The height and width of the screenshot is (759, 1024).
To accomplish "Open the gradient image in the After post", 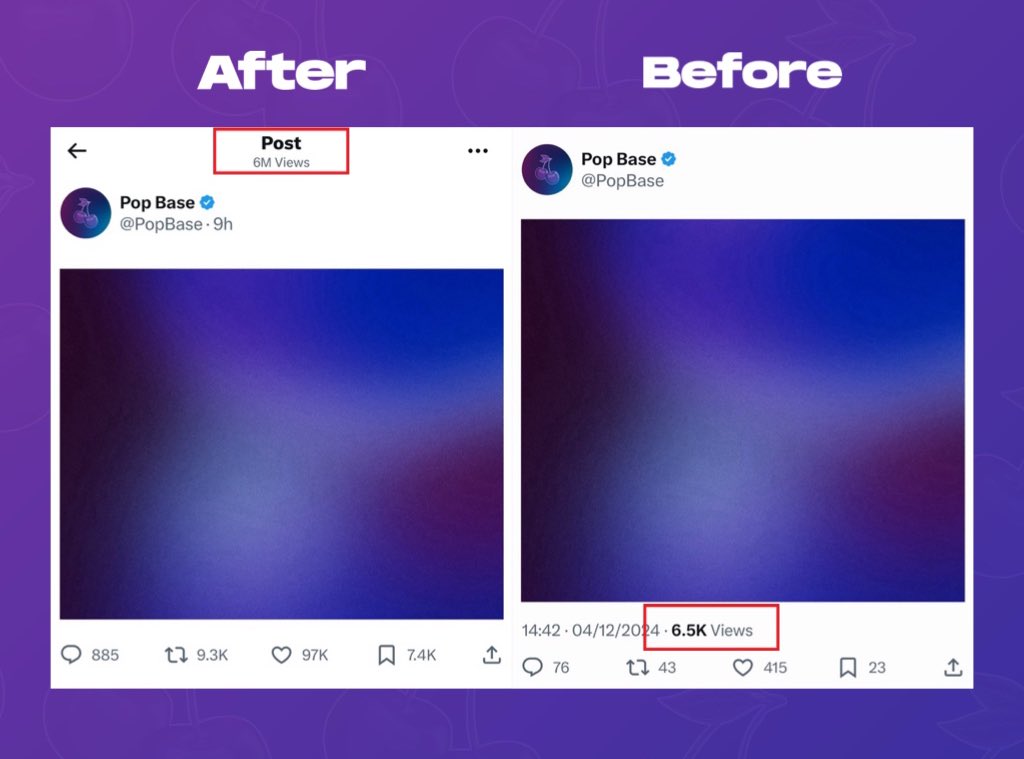I will click(281, 444).
